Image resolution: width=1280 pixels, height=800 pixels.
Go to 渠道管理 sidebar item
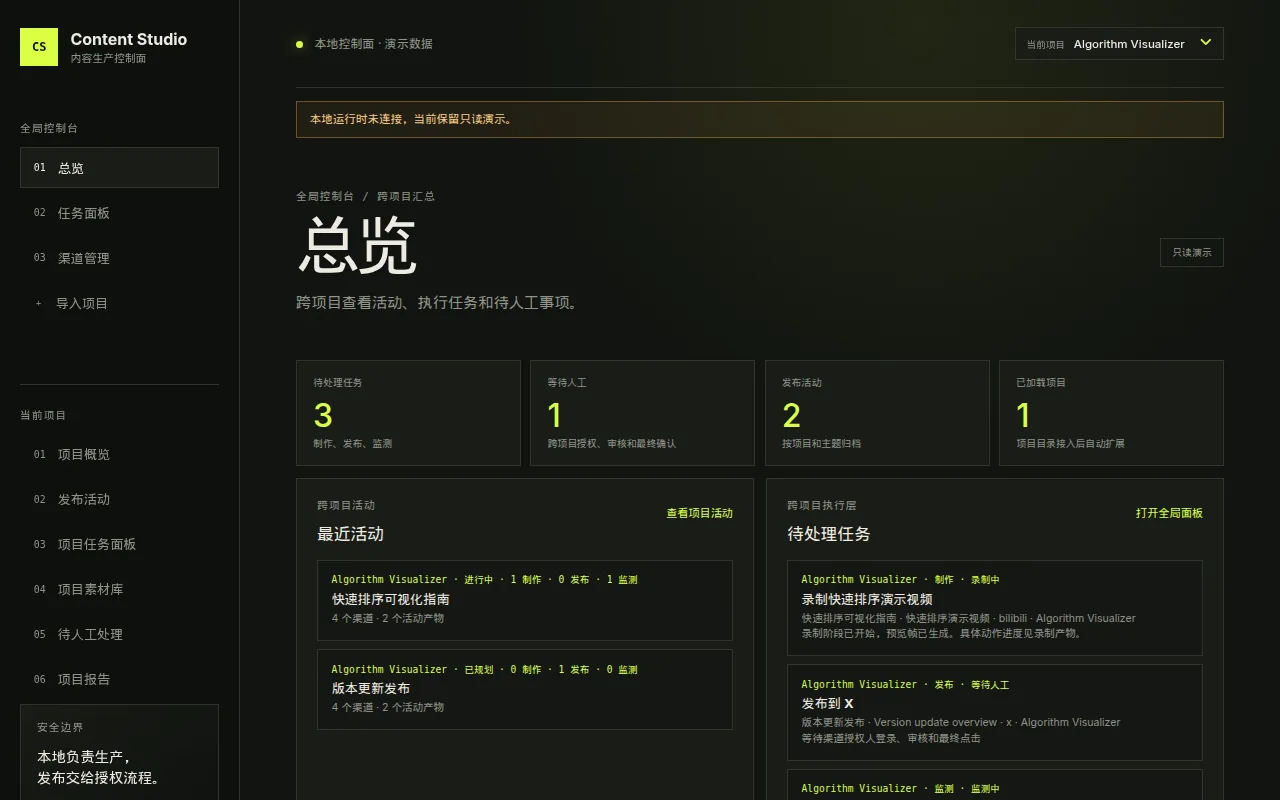[x=119, y=257]
